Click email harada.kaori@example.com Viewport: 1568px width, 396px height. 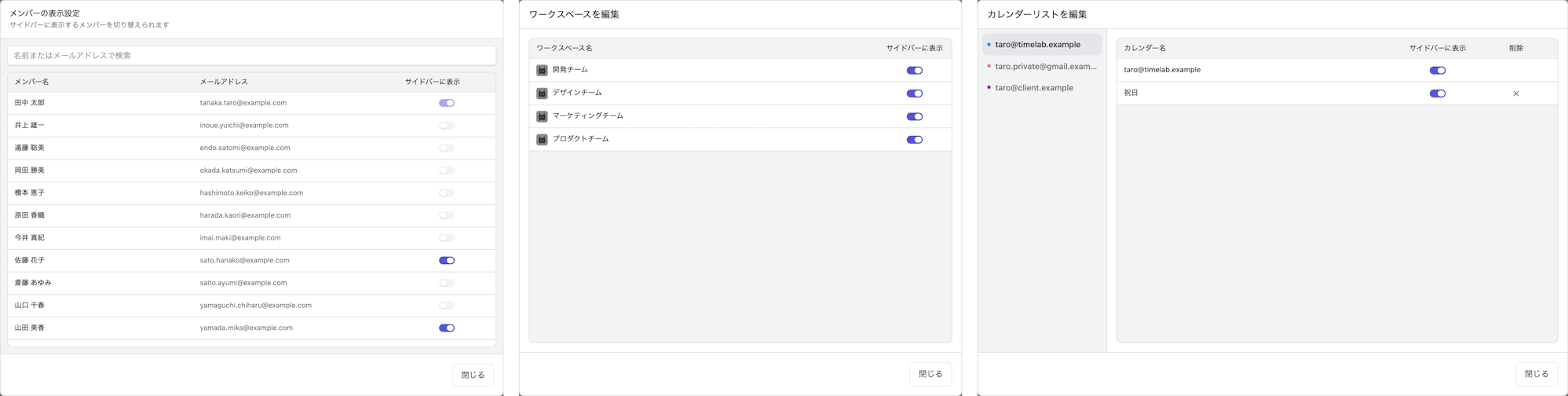click(245, 215)
